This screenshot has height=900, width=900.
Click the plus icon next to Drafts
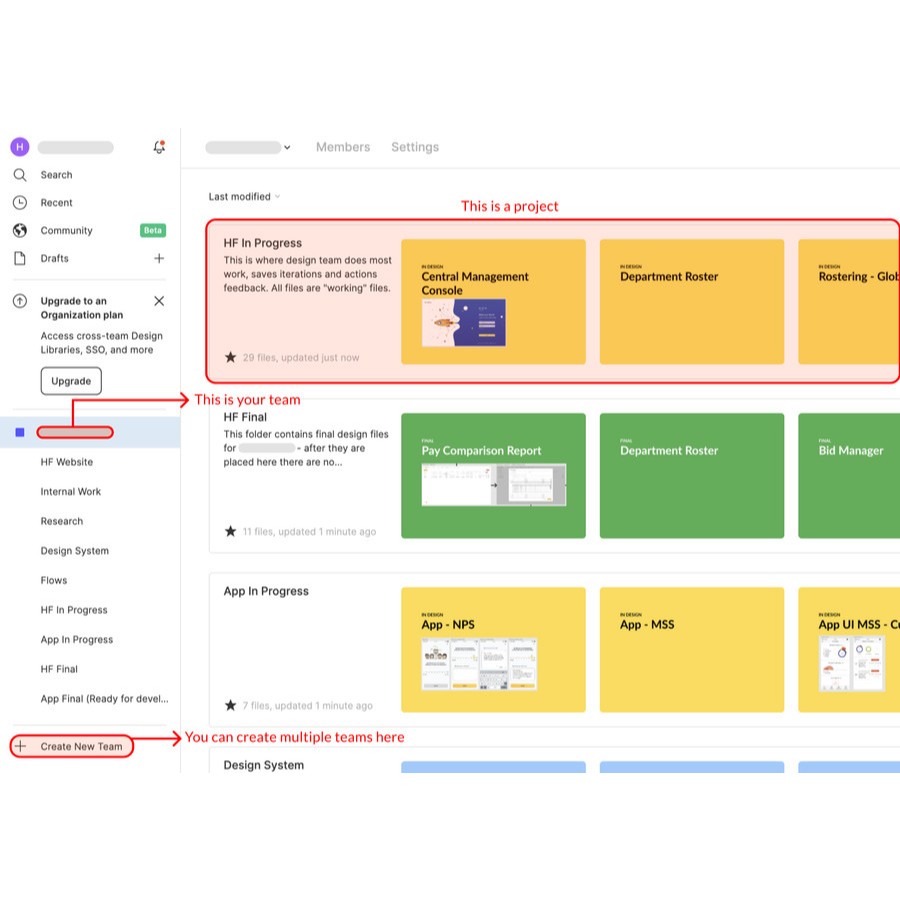(x=159, y=259)
